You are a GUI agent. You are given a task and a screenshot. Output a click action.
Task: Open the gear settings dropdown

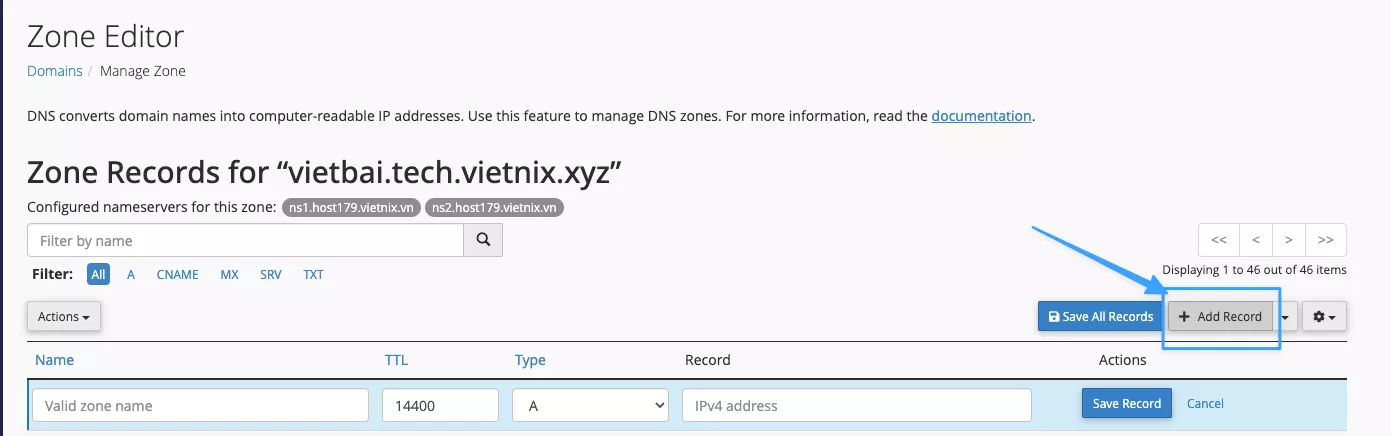coord(1324,317)
